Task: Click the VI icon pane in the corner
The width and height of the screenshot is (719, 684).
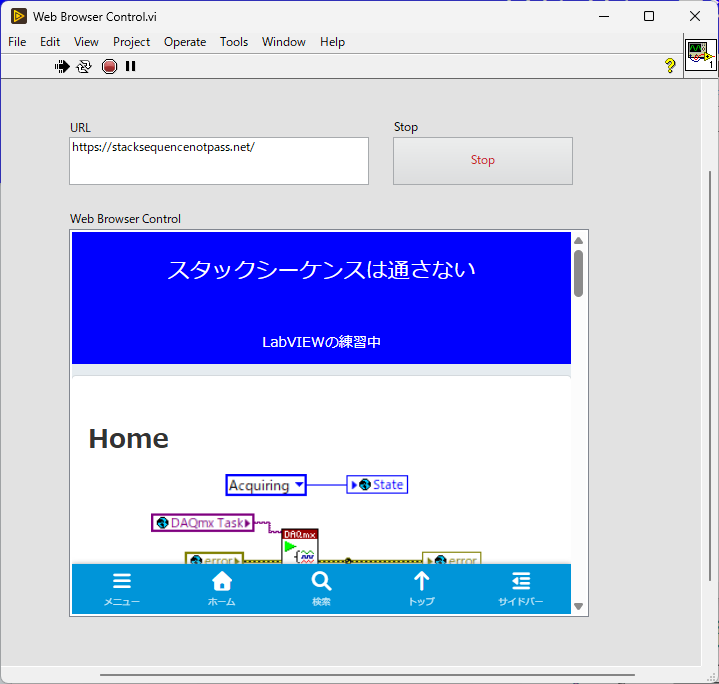Action: pyautogui.click(x=700, y=55)
